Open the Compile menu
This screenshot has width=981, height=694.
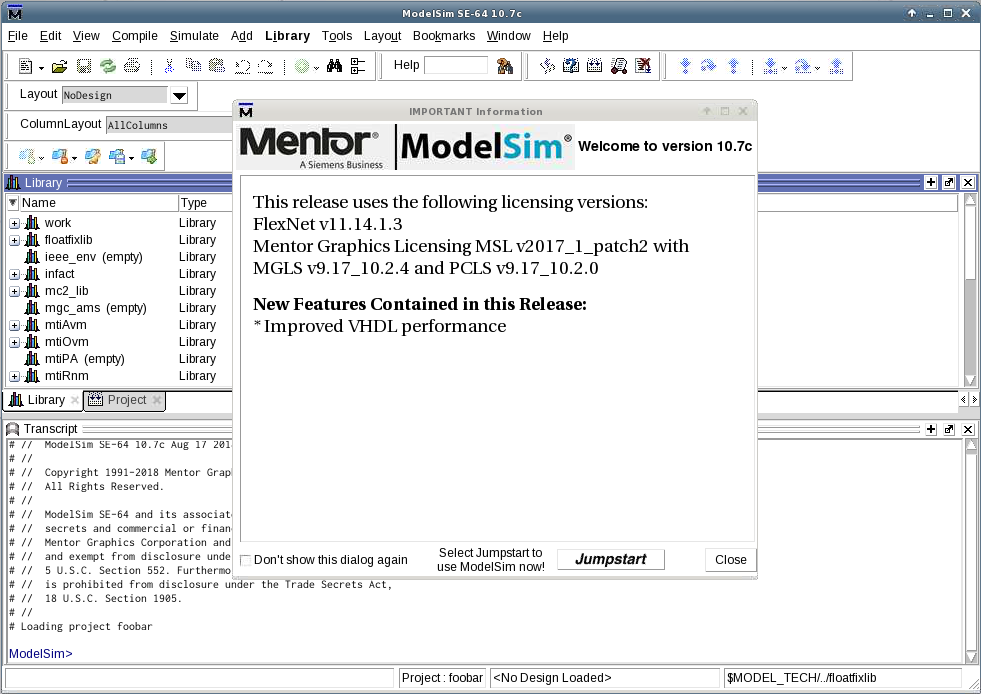135,36
